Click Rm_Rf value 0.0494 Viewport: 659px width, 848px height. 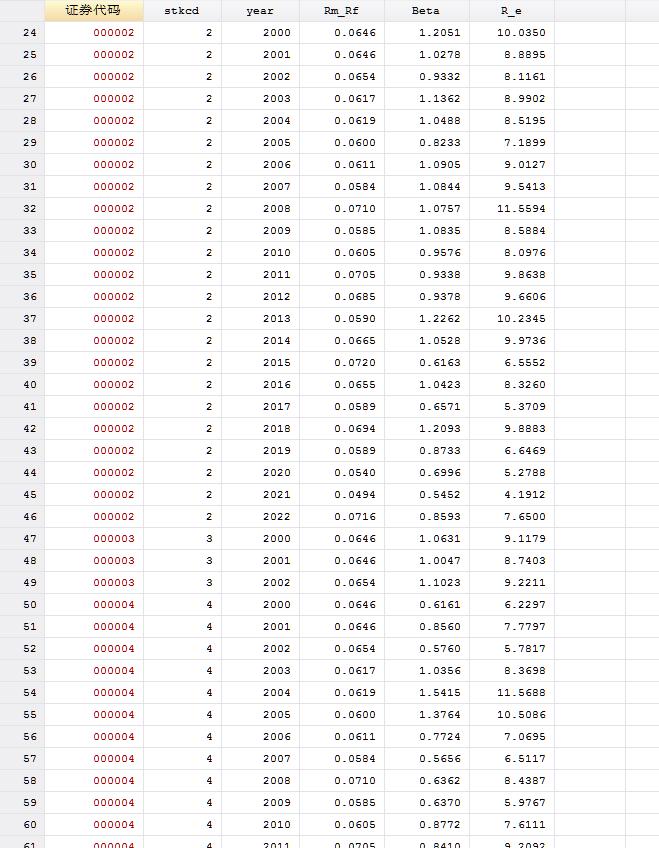pyautogui.click(x=355, y=495)
